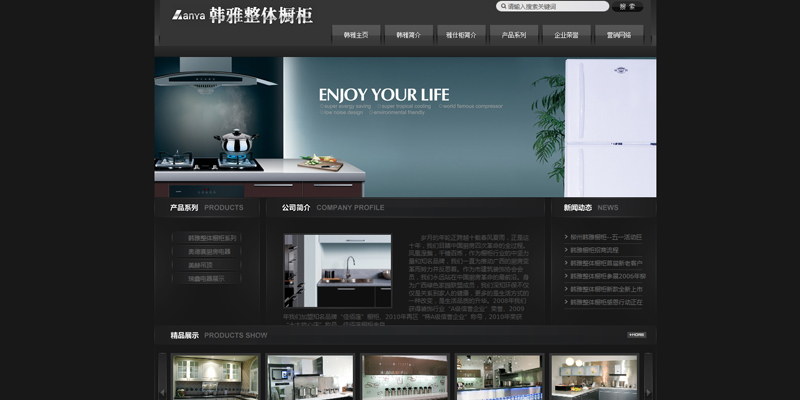Click the arrow bullet beside 柳州韩雅橱柜 news item
The image size is (800, 400).
point(566,237)
